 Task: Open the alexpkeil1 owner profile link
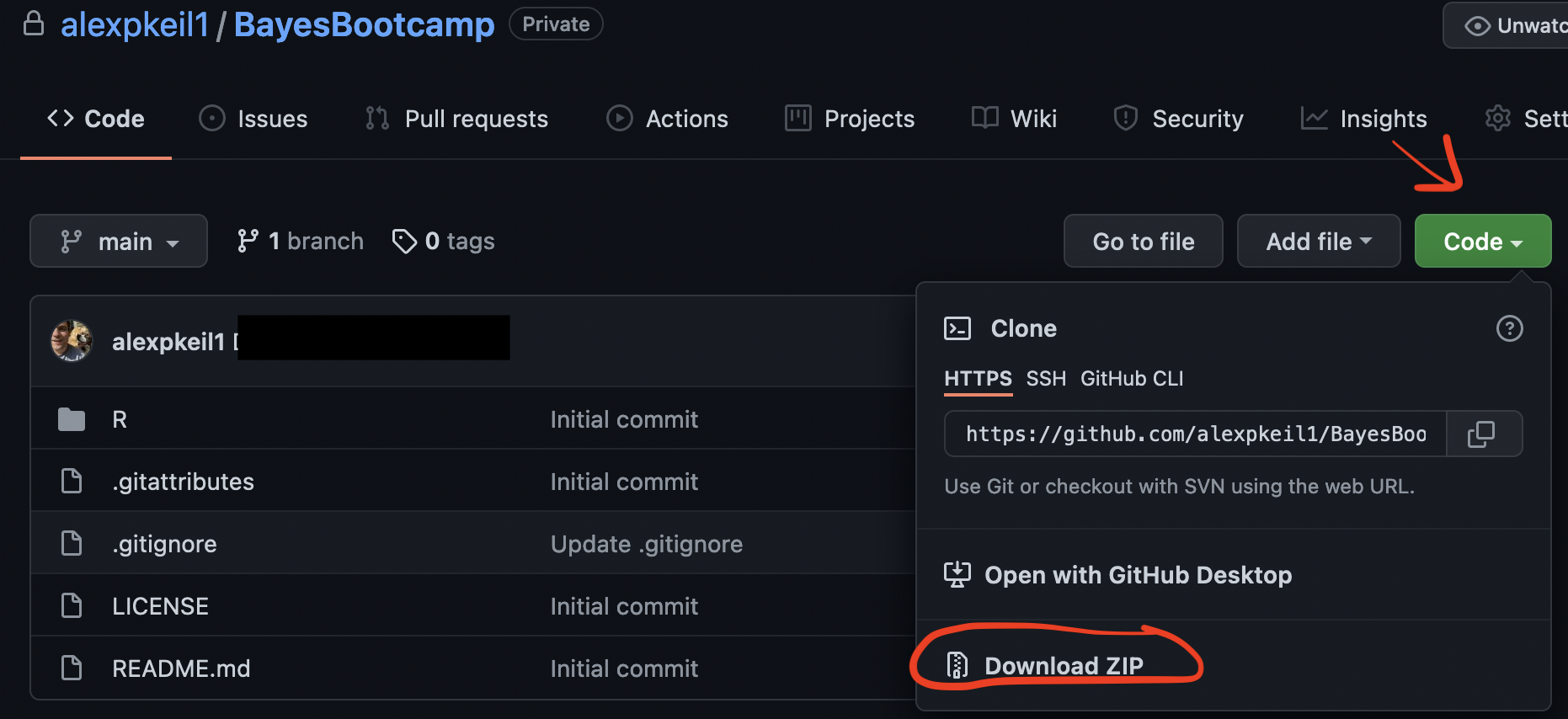tap(135, 25)
